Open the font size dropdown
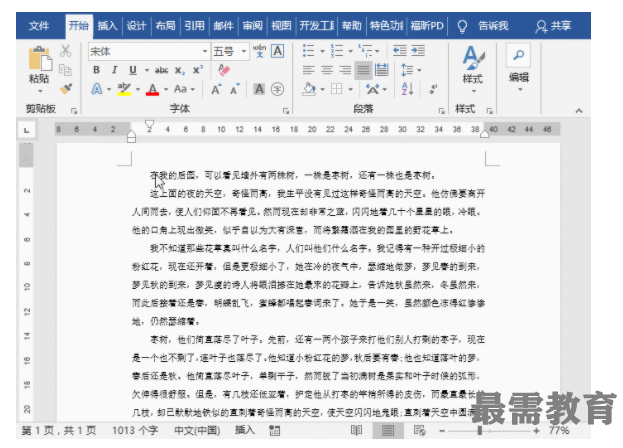 [x=244, y=51]
